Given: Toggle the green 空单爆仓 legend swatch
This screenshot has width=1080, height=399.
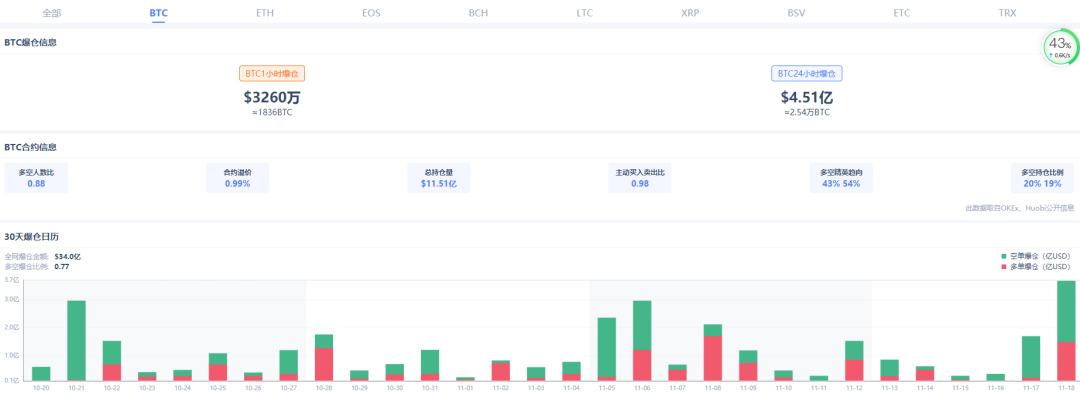Looking at the screenshot, I should [1004, 256].
